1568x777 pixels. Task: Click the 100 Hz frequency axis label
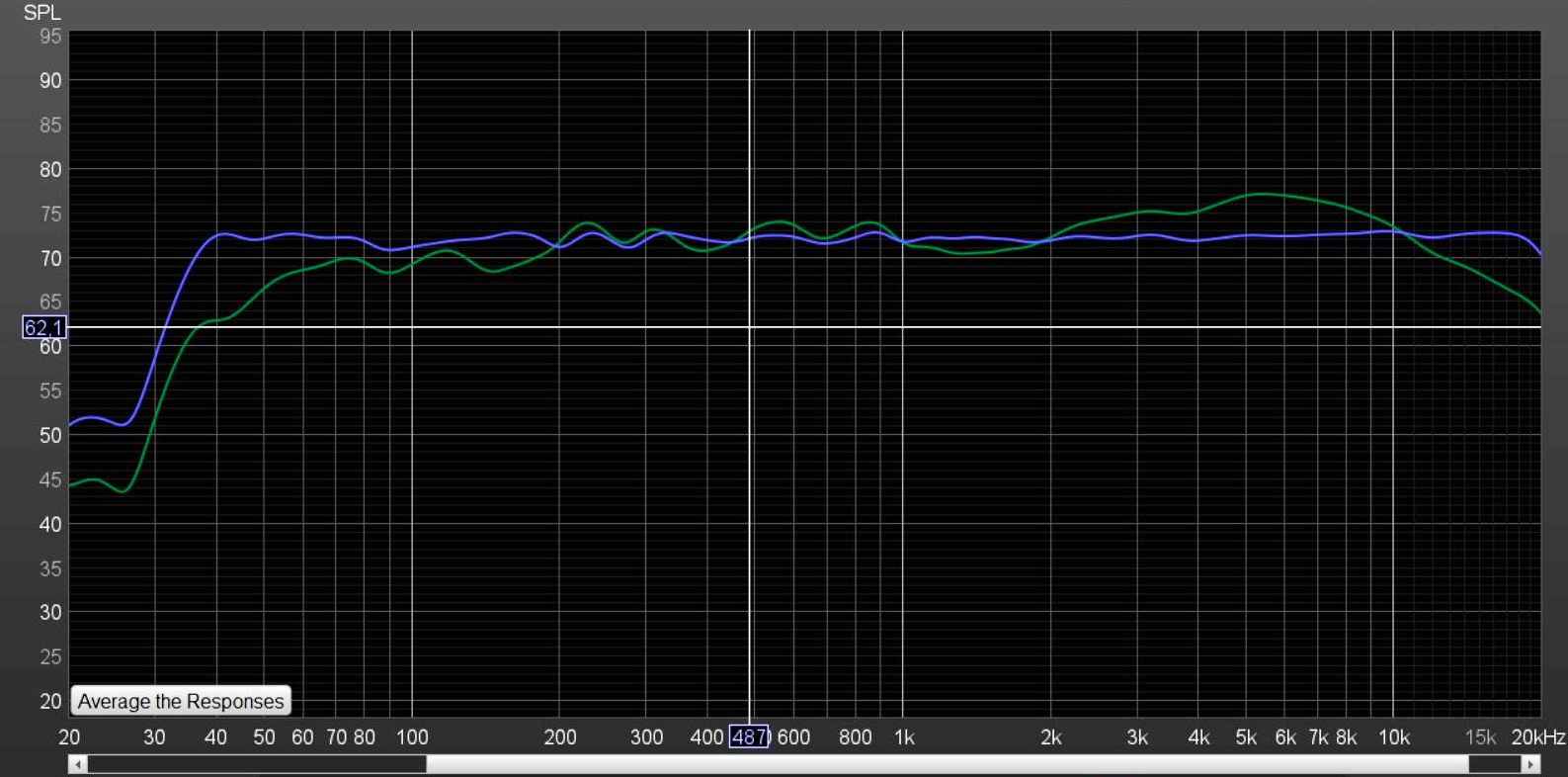point(412,737)
